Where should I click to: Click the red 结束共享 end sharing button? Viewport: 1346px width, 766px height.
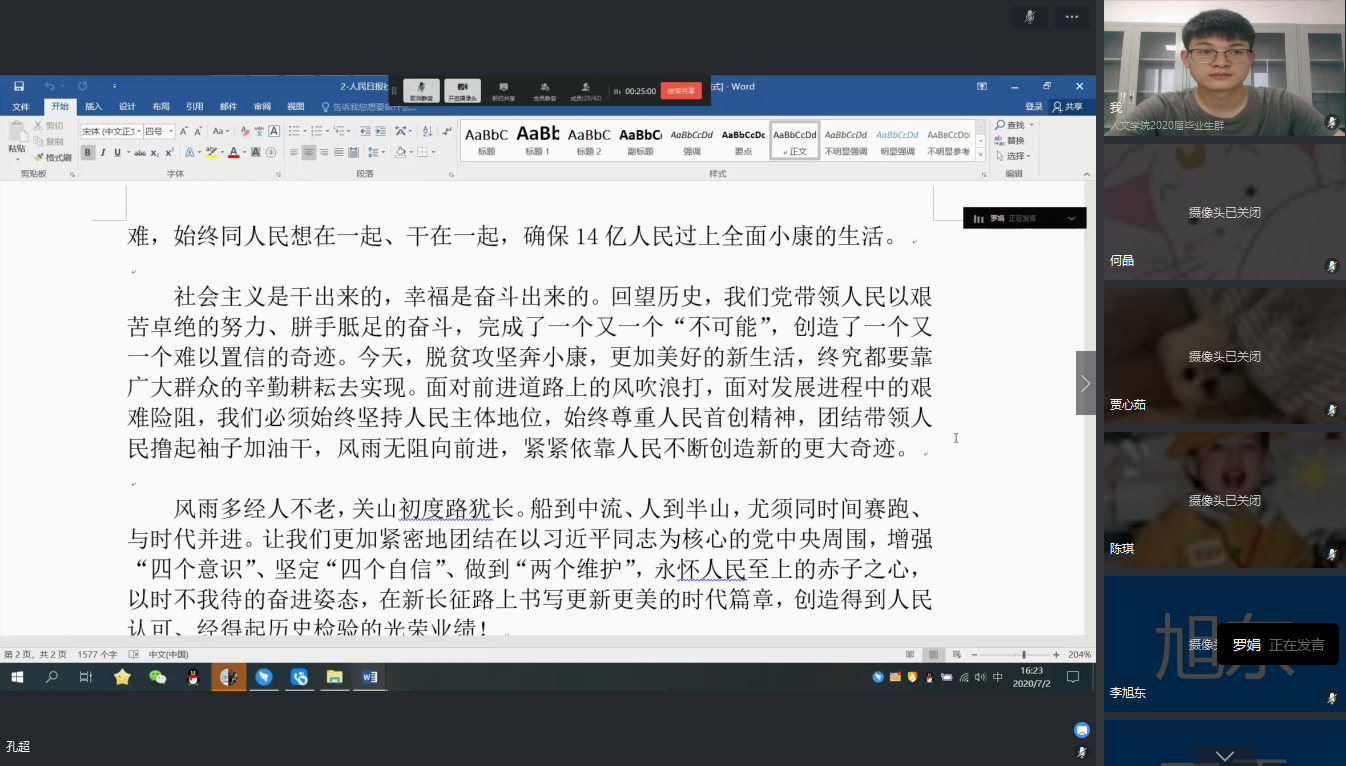click(681, 91)
